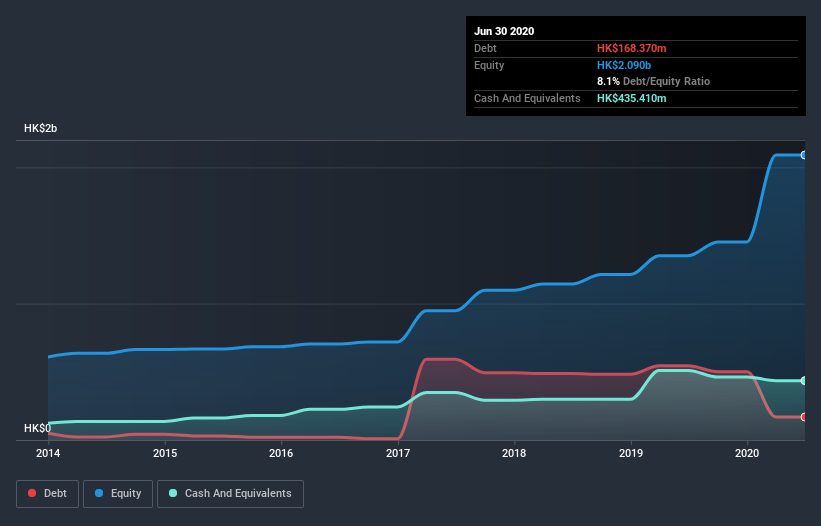Click the blue Equity legend dot
The image size is (821, 526).
tap(99, 493)
